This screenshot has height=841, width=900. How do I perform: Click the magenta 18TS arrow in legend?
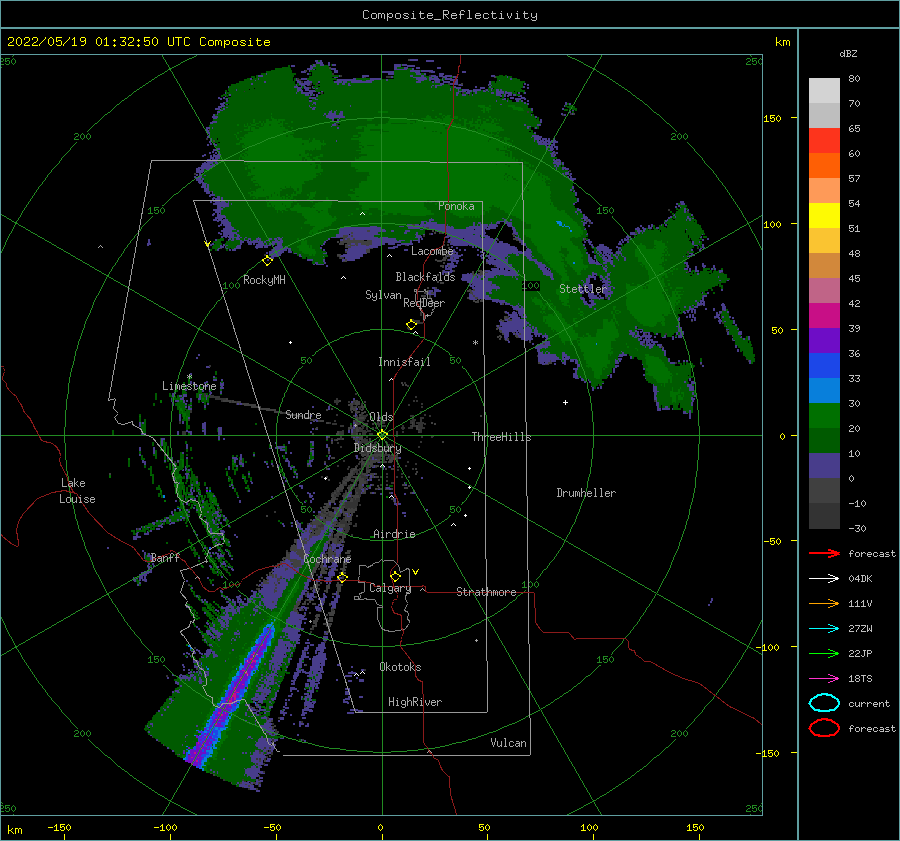pyautogui.click(x=824, y=679)
